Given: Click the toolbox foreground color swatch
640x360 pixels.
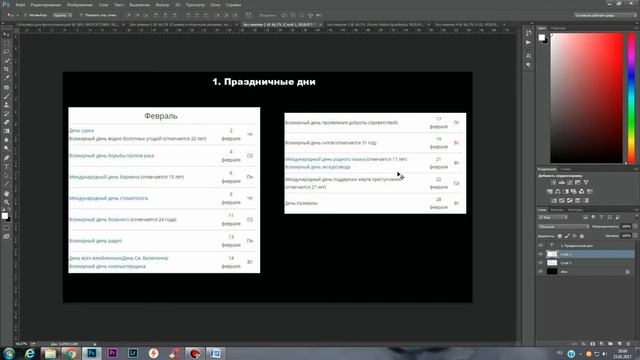Looking at the screenshot, I should pyautogui.click(x=4, y=216).
